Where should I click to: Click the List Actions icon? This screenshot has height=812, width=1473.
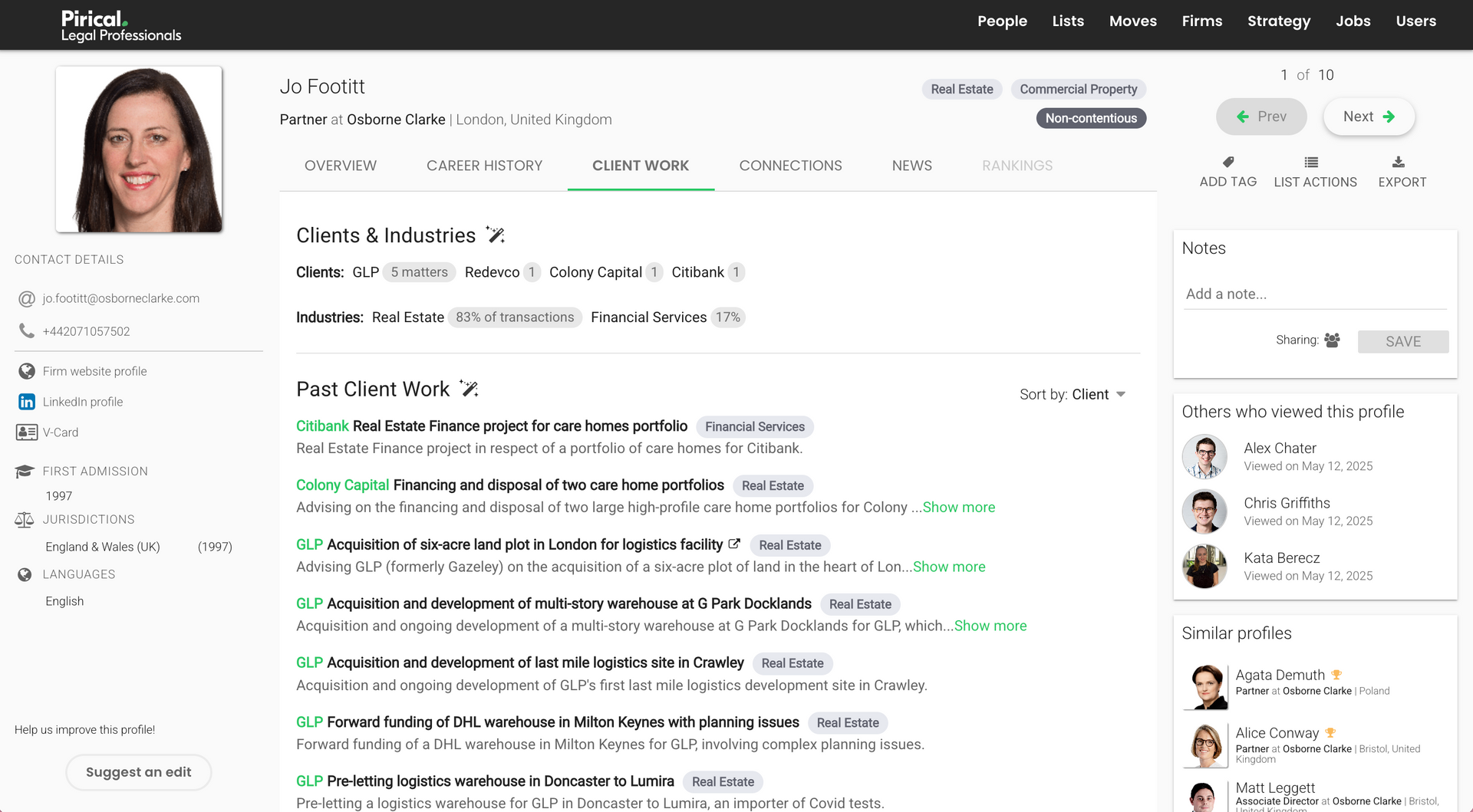click(1311, 162)
